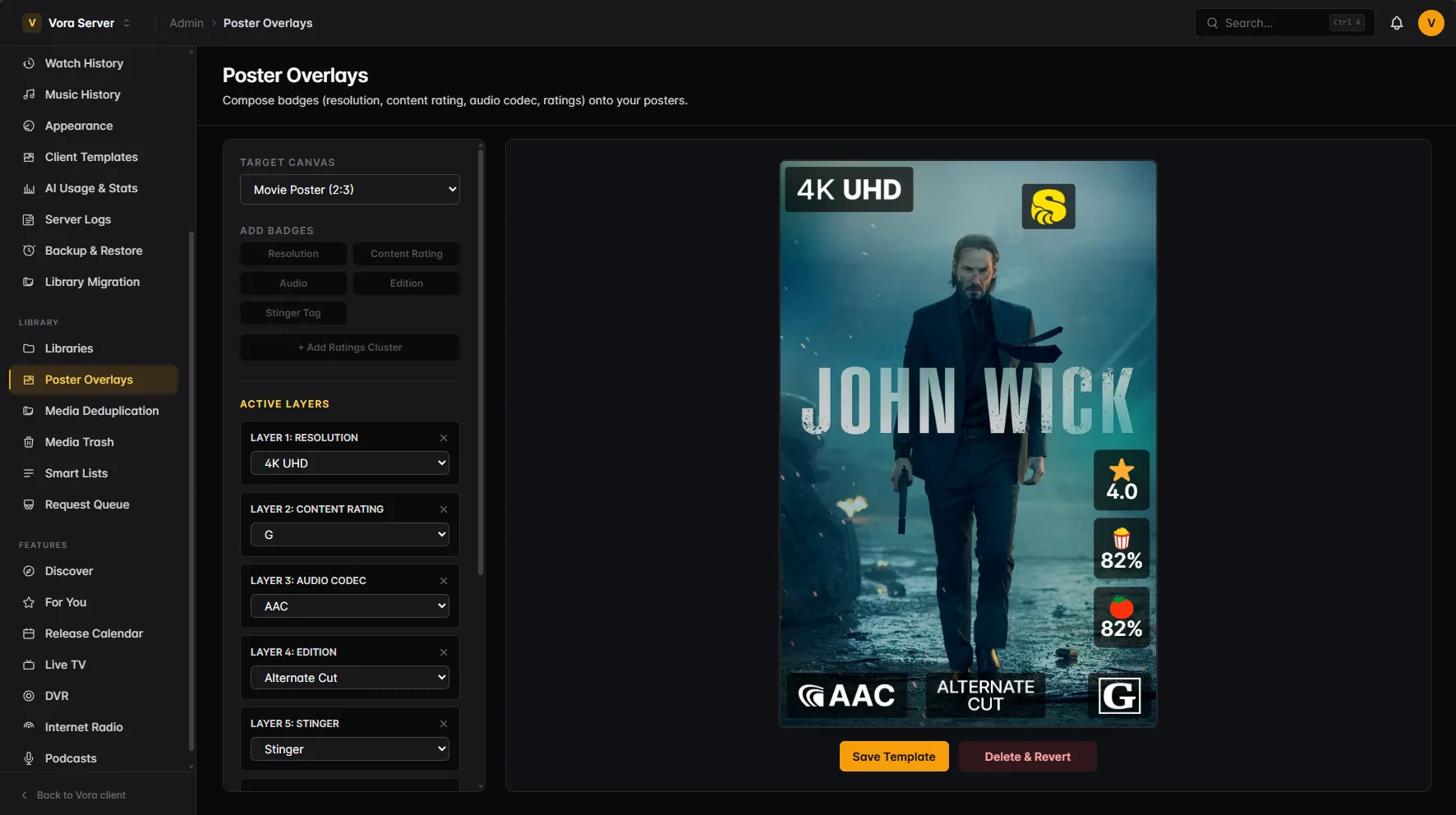Open AAC audio codec dropdown
The image size is (1456, 815).
pos(350,606)
